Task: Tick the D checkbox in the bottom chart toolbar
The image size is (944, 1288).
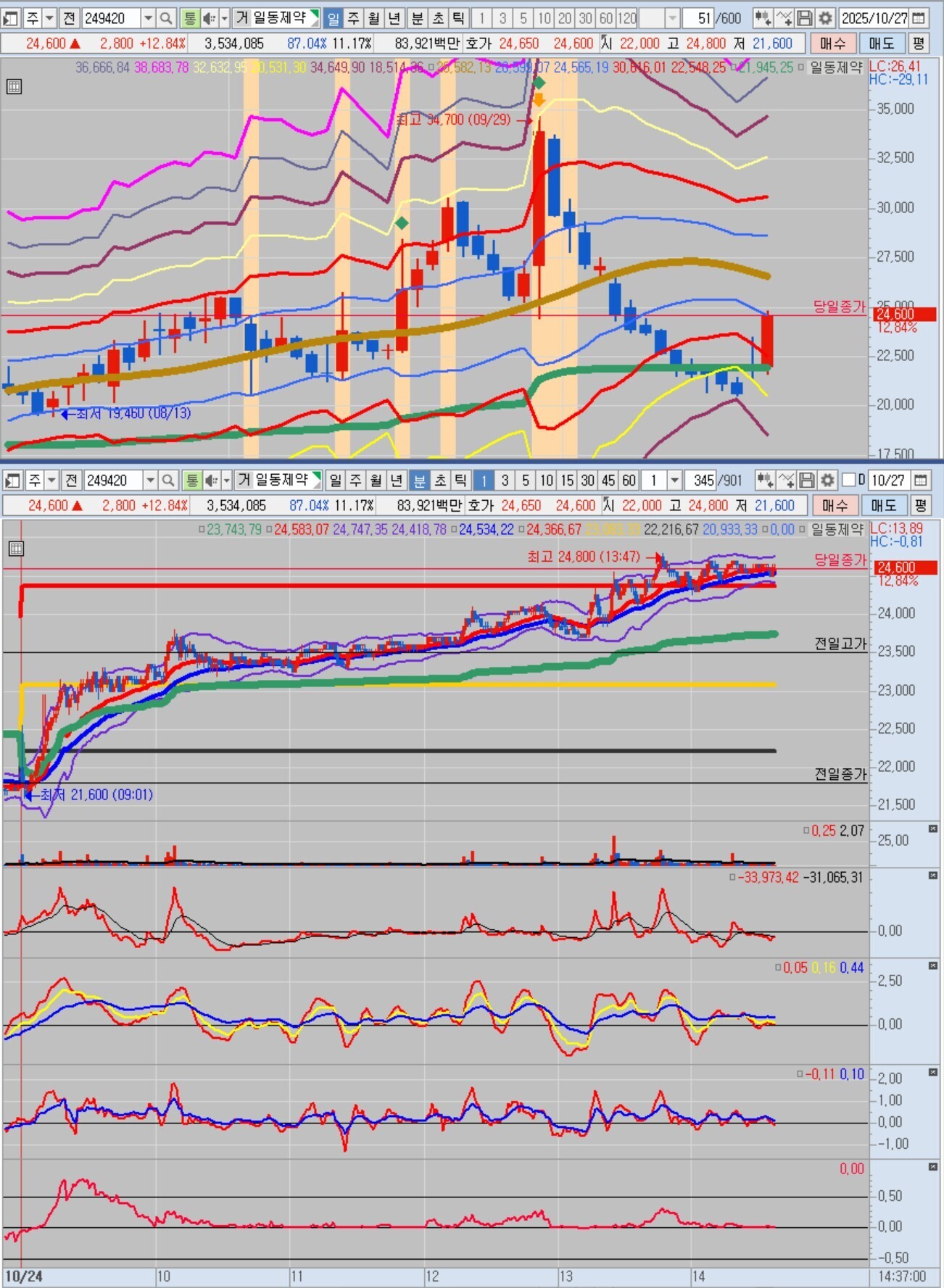Action: pos(848,480)
